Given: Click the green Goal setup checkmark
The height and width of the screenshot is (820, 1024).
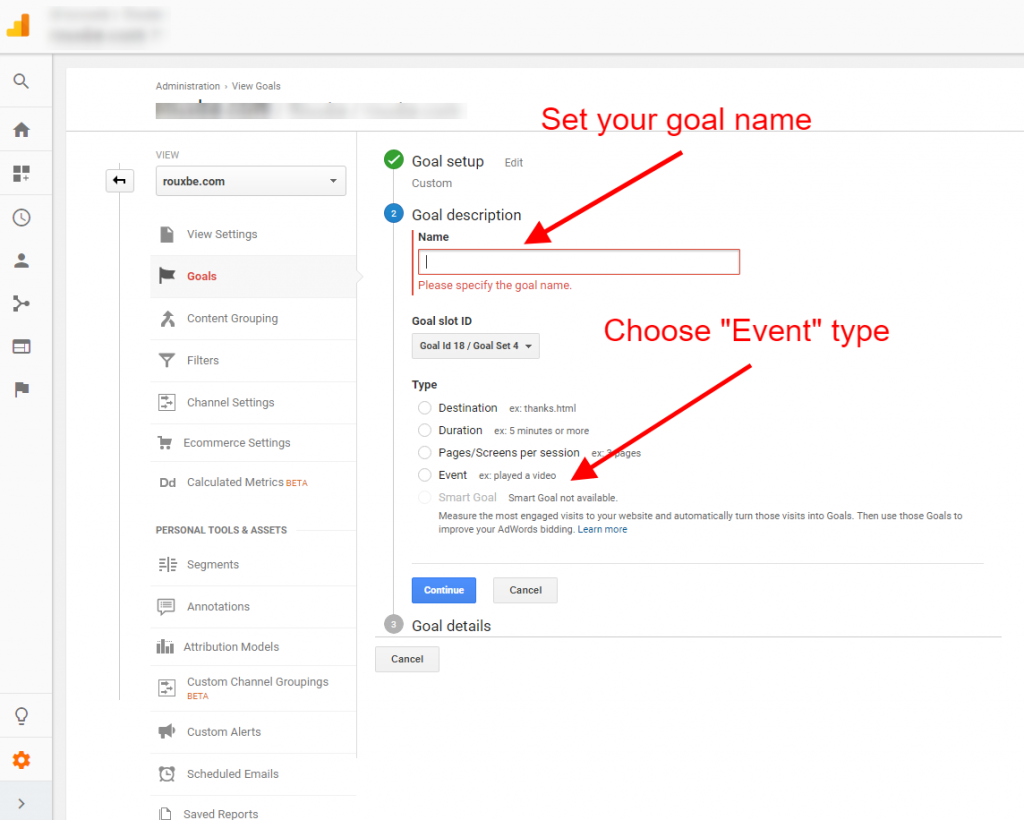Looking at the screenshot, I should click(394, 159).
